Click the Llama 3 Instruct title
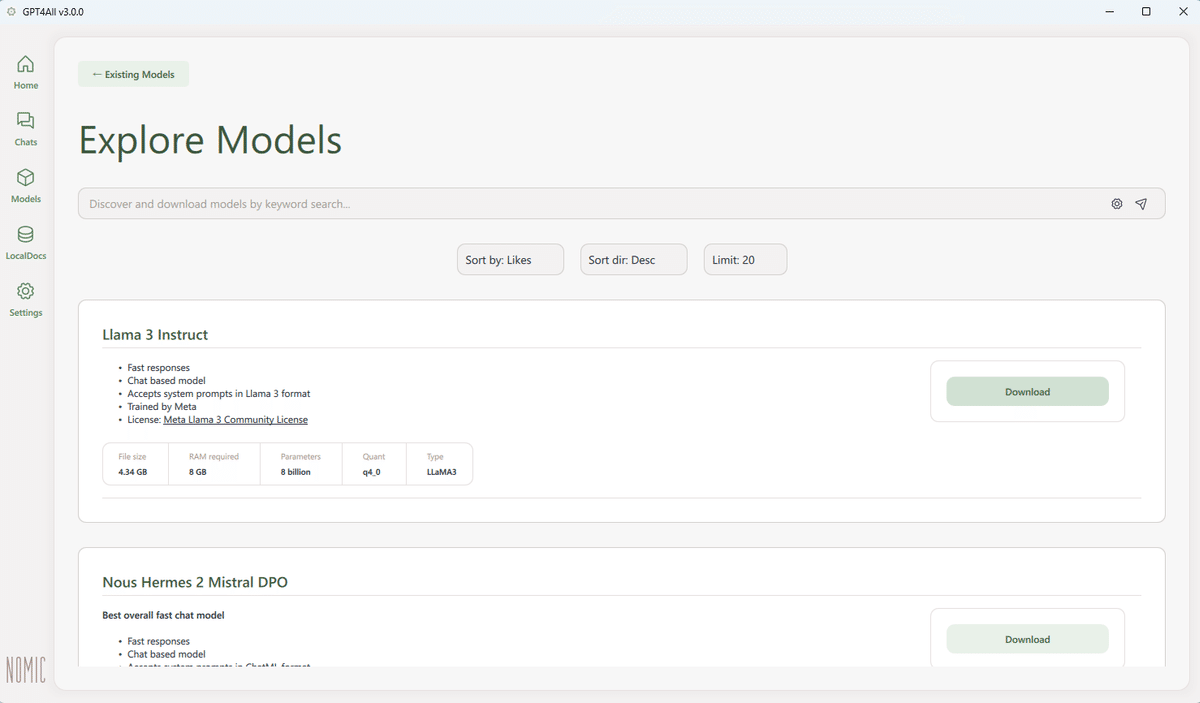 pyautogui.click(x=155, y=334)
